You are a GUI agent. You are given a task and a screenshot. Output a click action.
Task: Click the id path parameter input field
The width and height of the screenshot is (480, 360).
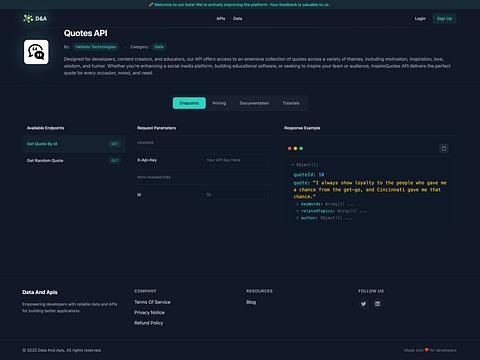click(x=235, y=195)
